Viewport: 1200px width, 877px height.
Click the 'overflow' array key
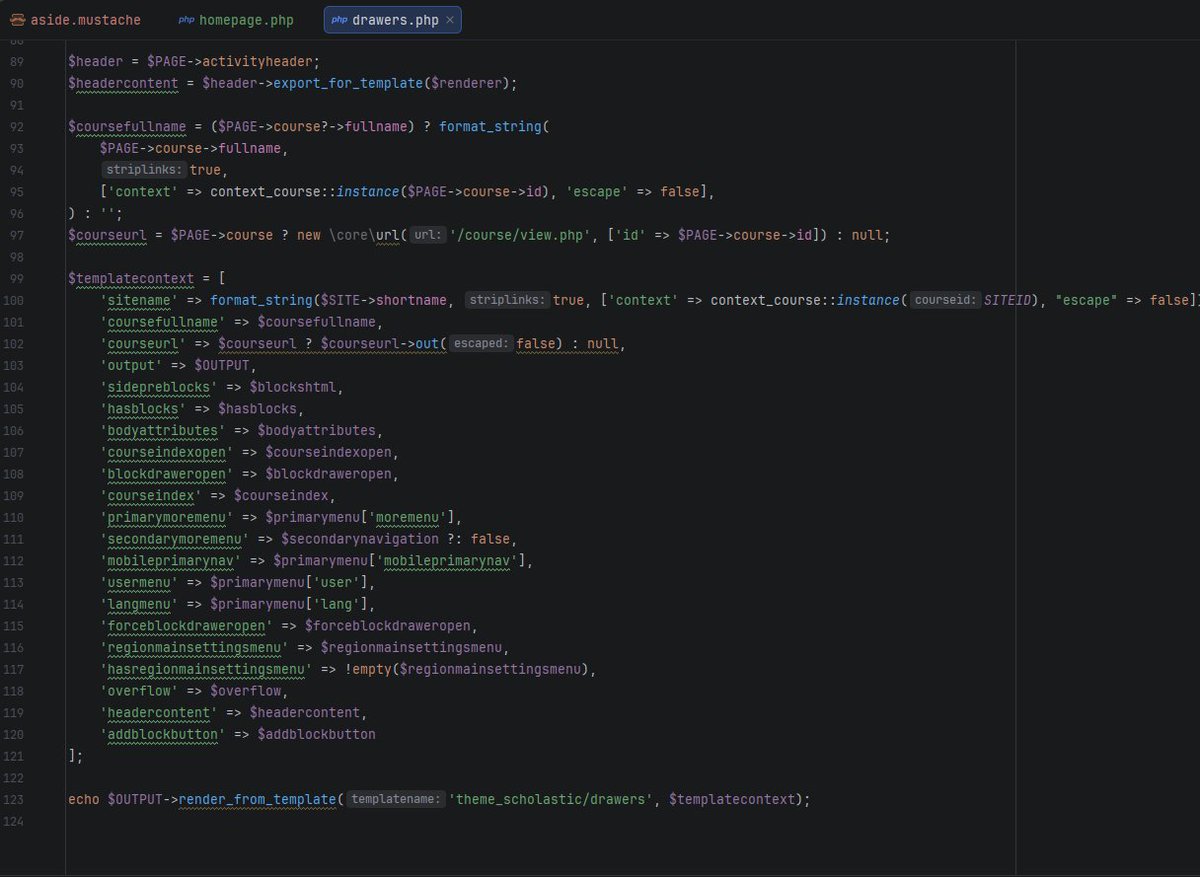click(x=139, y=691)
